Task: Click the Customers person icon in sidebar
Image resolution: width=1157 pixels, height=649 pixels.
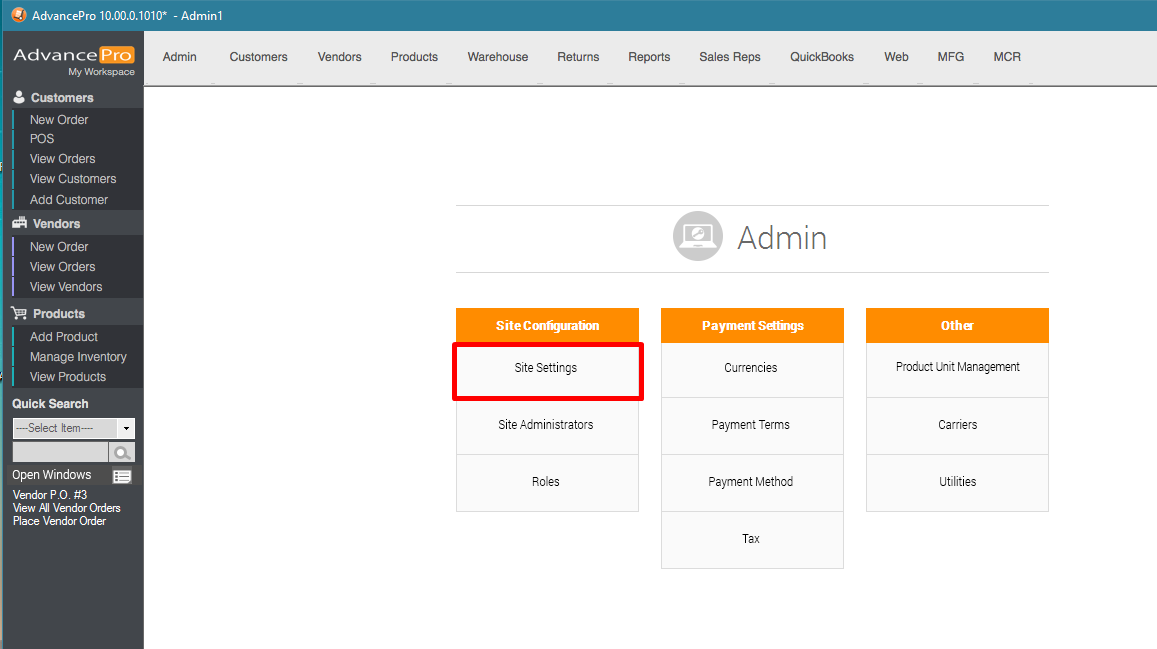Action: point(19,98)
